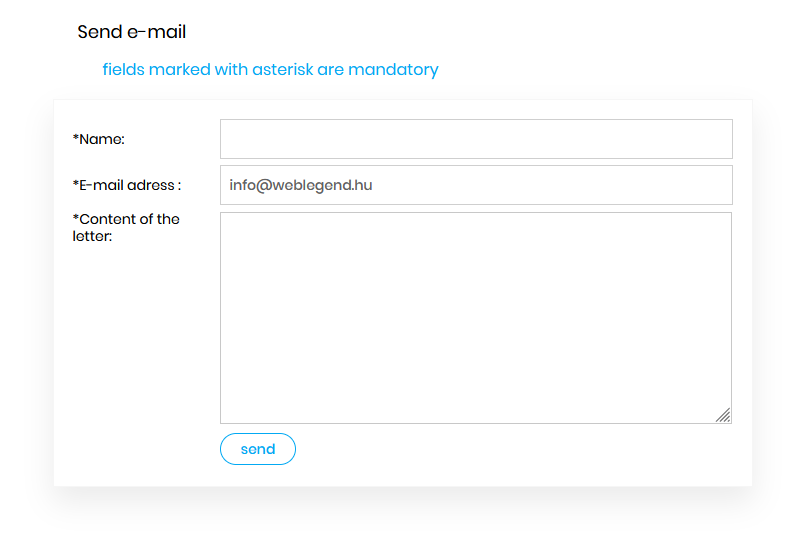Click the blue asterisk hint line
This screenshot has width=793, height=533.
pos(270,70)
